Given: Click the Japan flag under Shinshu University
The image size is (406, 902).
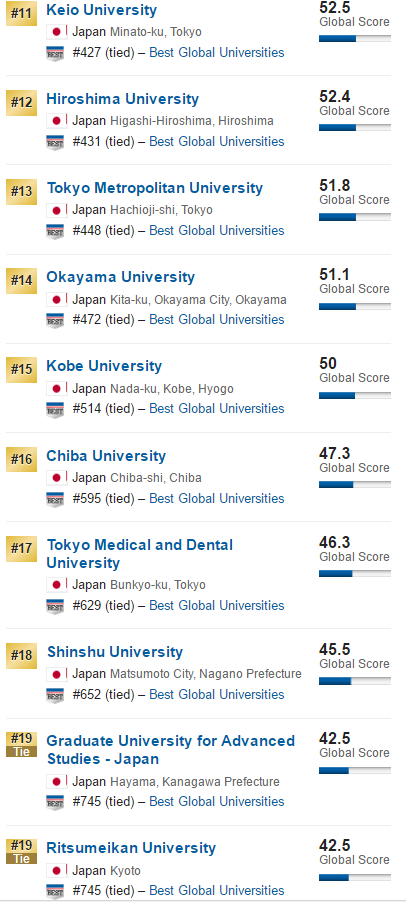Looking at the screenshot, I should (x=56, y=674).
